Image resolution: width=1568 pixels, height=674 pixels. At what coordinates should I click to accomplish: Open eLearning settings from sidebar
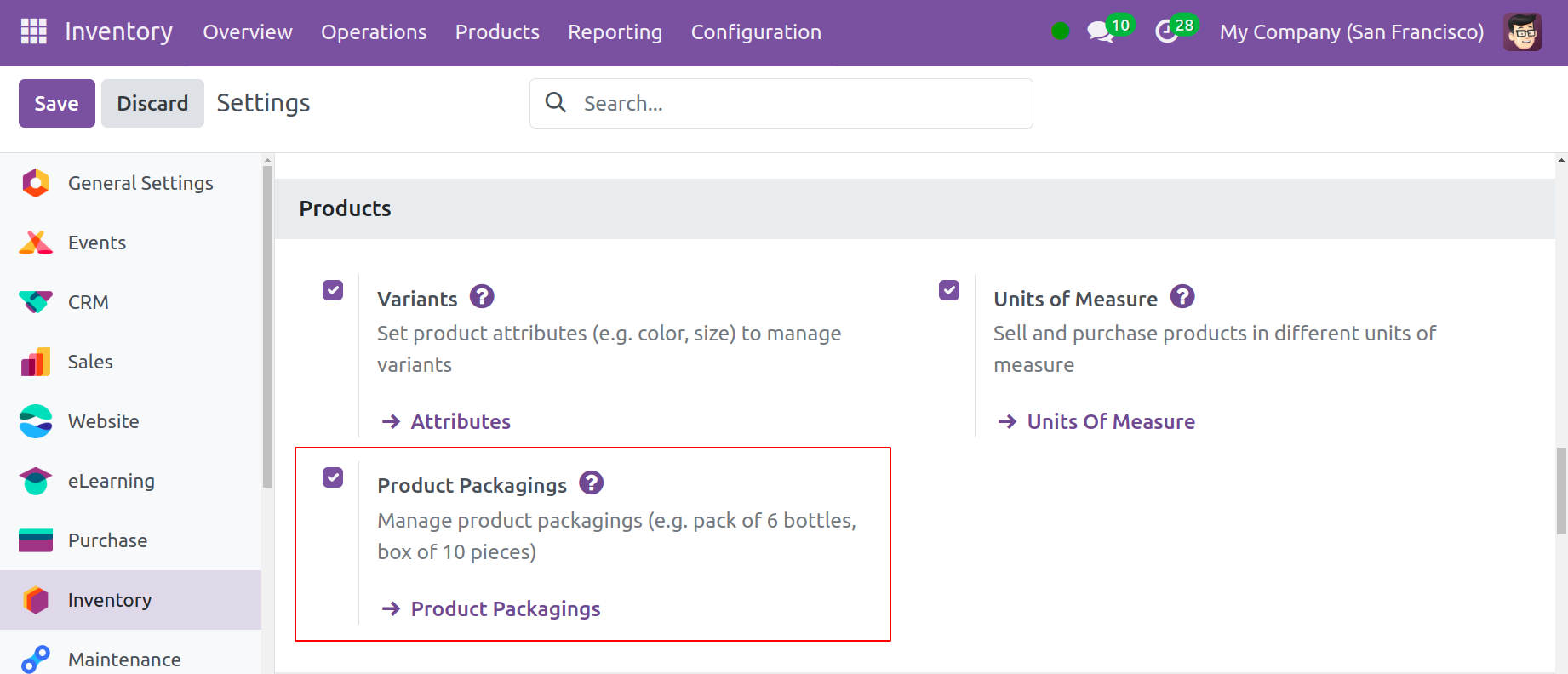pyautogui.click(x=111, y=481)
